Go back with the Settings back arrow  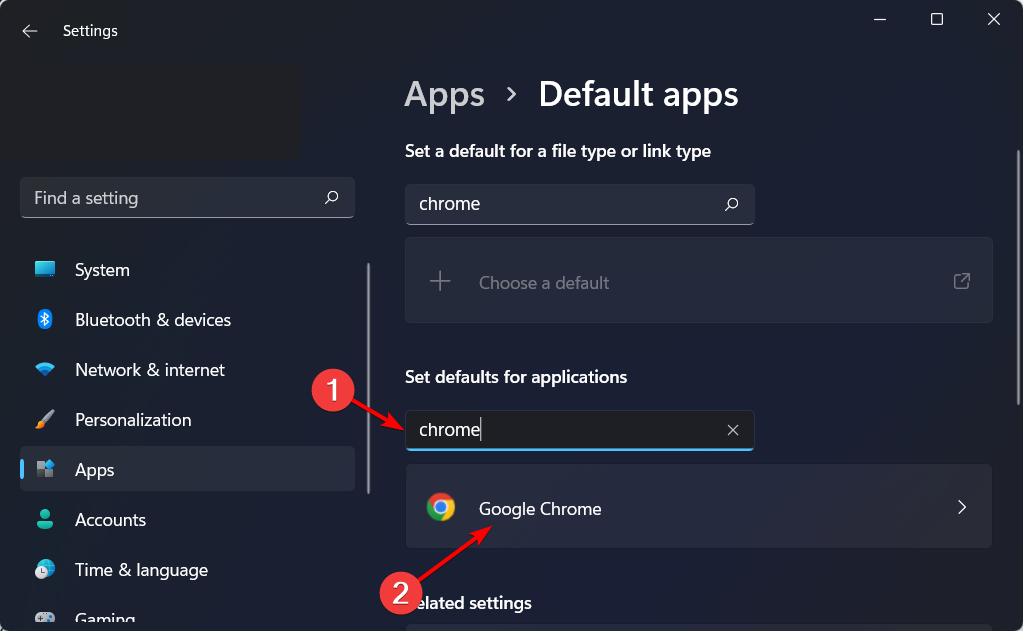tap(29, 31)
